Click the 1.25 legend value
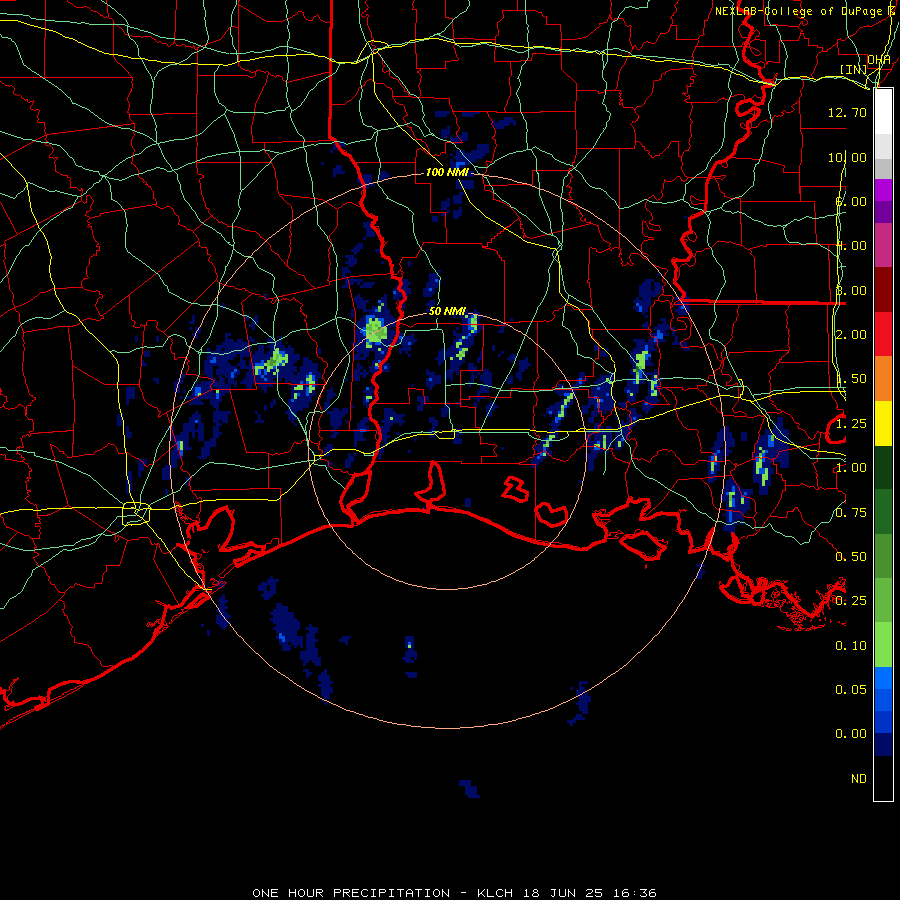900x900 pixels. (x=851, y=424)
